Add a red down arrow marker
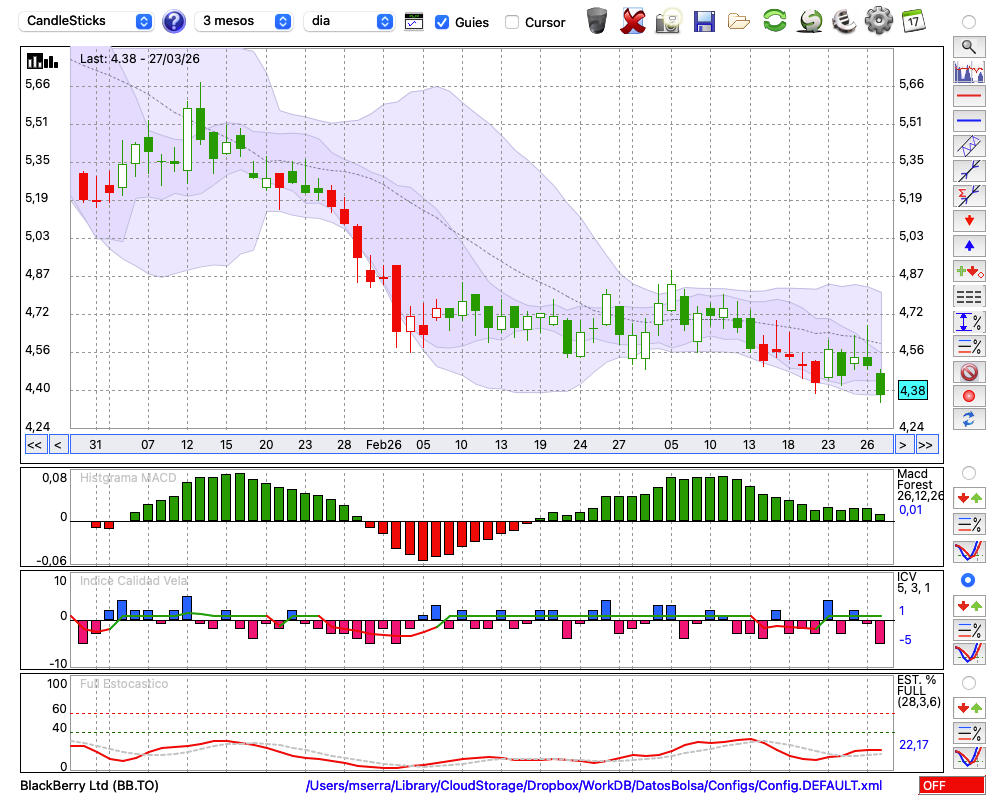 click(969, 221)
